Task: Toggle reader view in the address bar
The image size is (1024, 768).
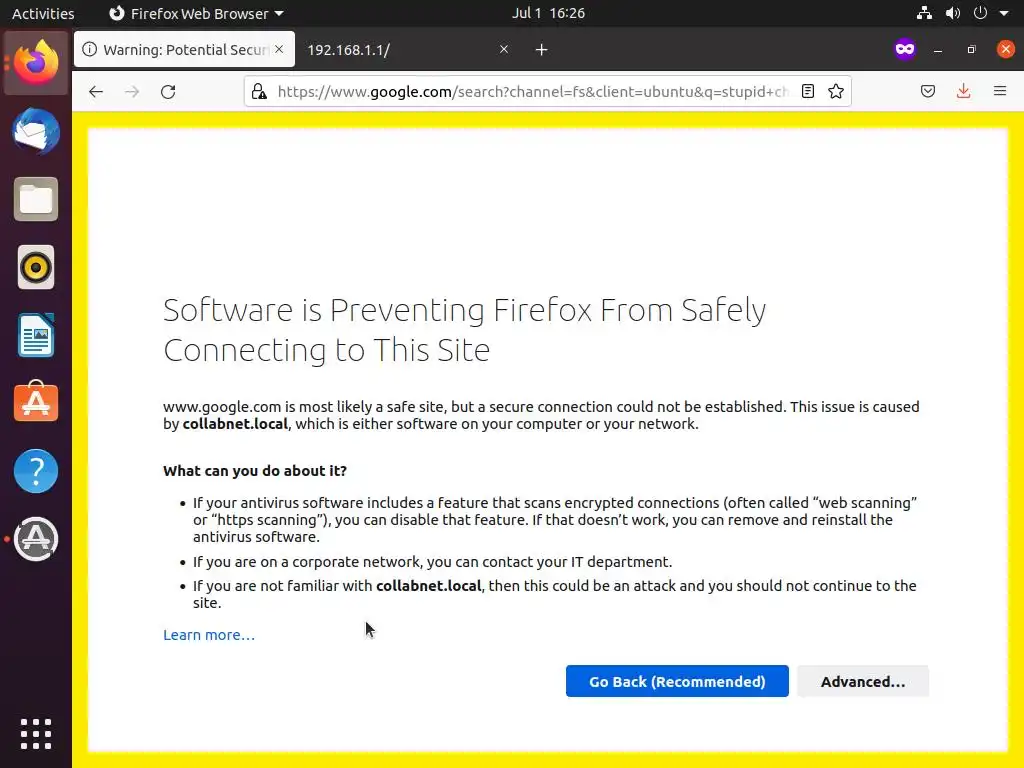Action: tap(808, 92)
